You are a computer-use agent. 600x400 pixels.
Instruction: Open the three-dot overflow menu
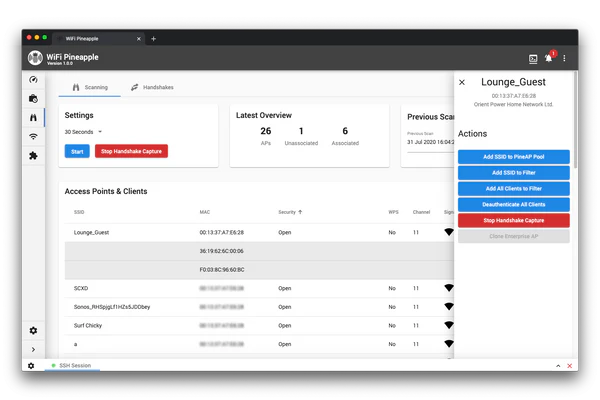[564, 58]
